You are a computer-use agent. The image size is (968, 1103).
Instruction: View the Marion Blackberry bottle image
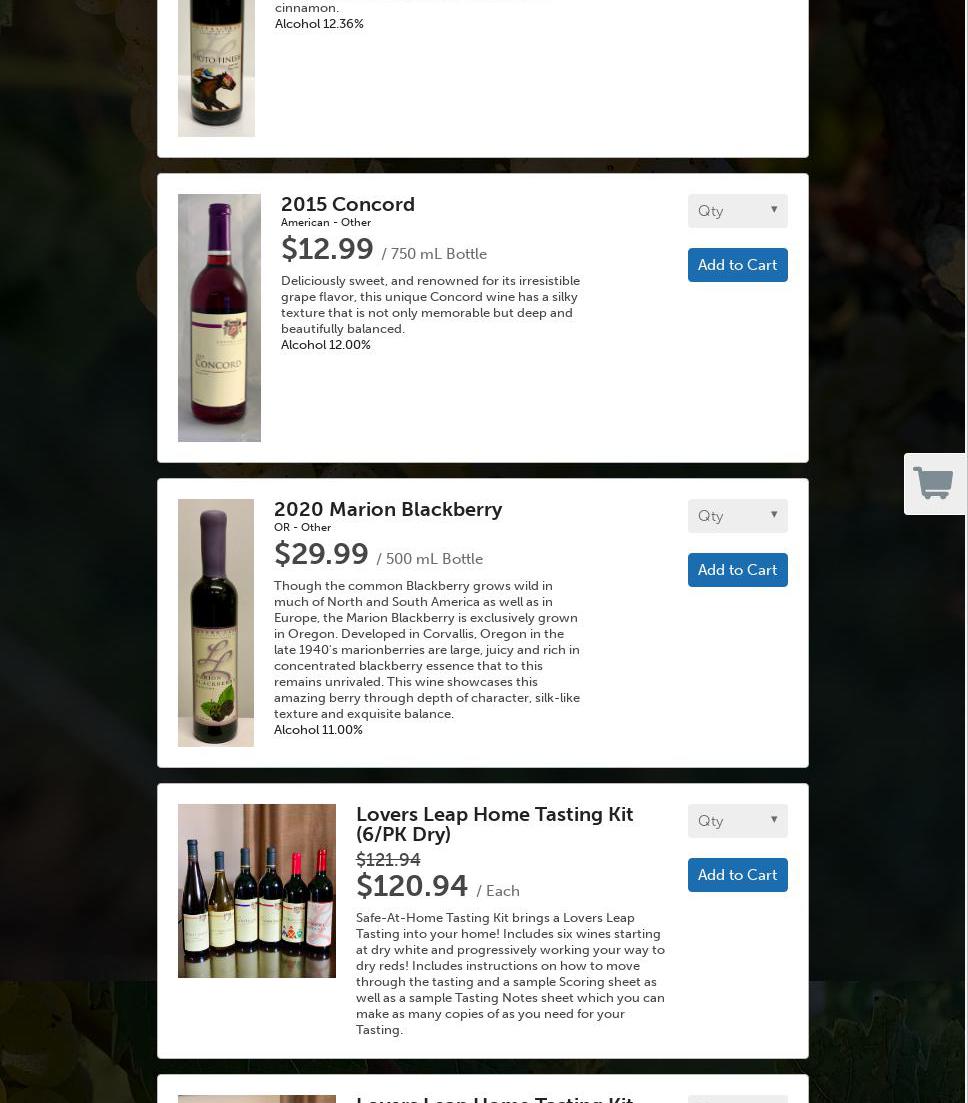point(216,623)
